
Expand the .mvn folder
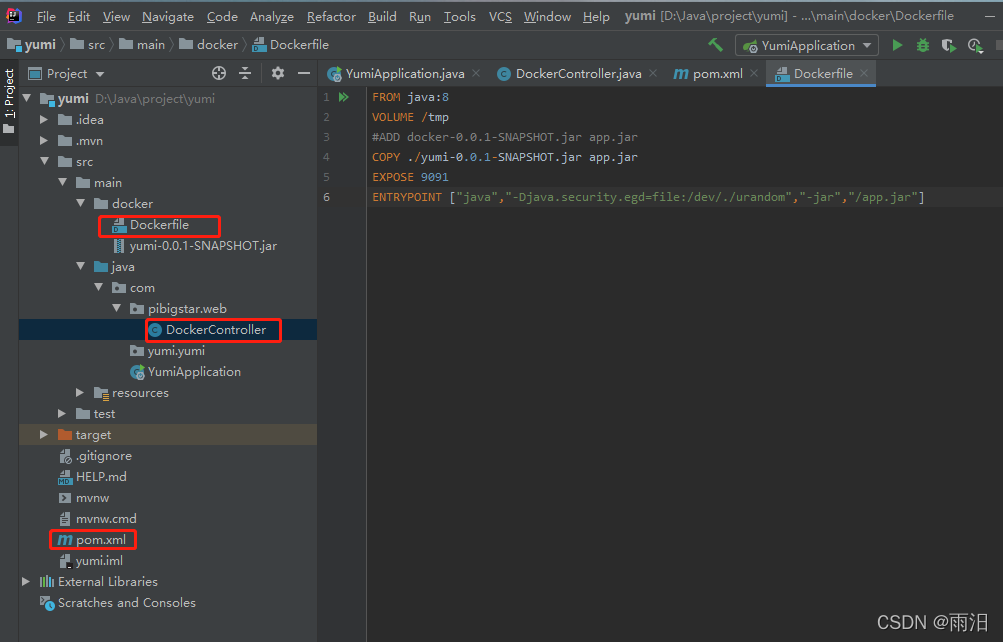(44, 141)
